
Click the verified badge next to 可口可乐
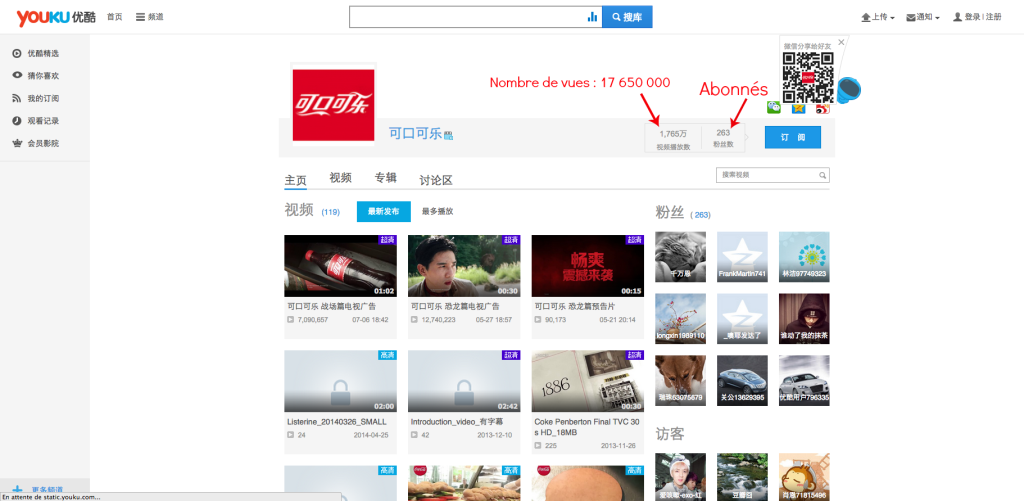pyautogui.click(x=448, y=136)
